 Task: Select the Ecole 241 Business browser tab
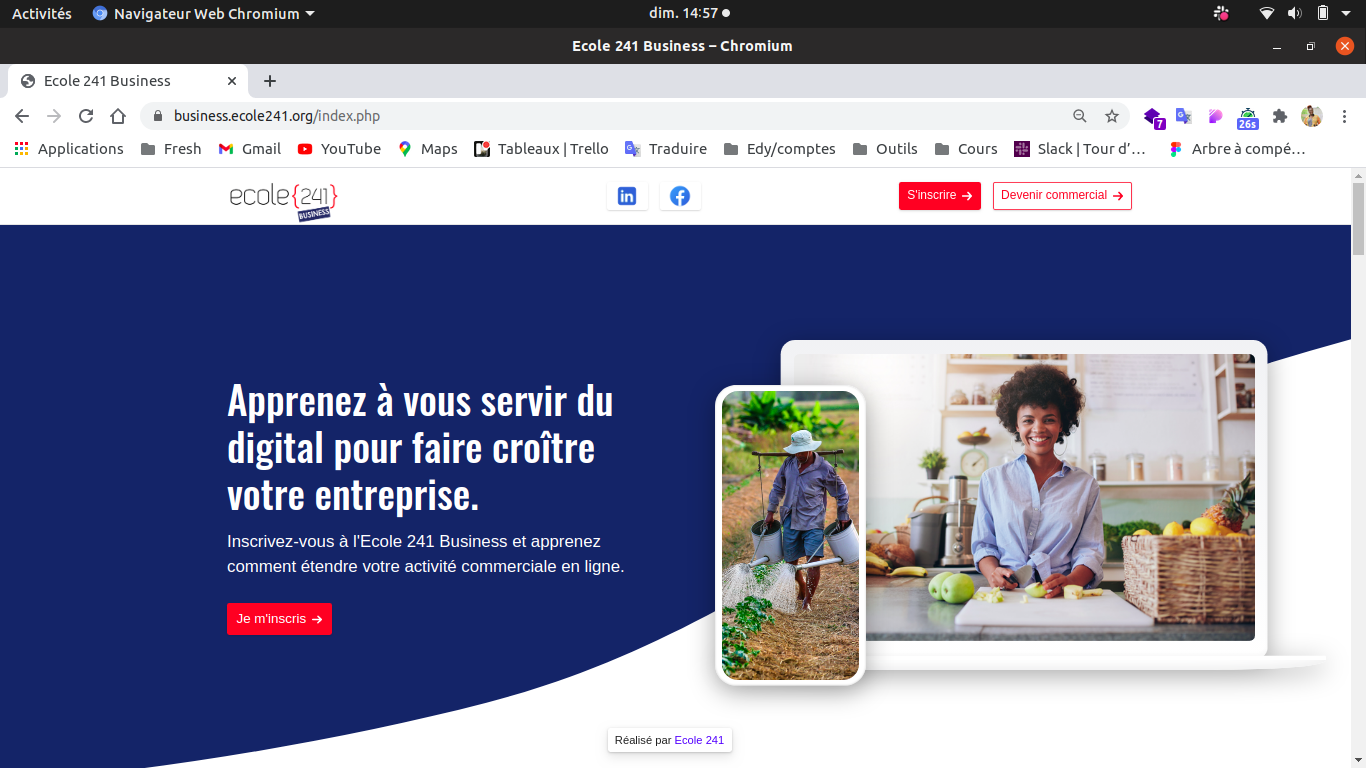point(128,81)
